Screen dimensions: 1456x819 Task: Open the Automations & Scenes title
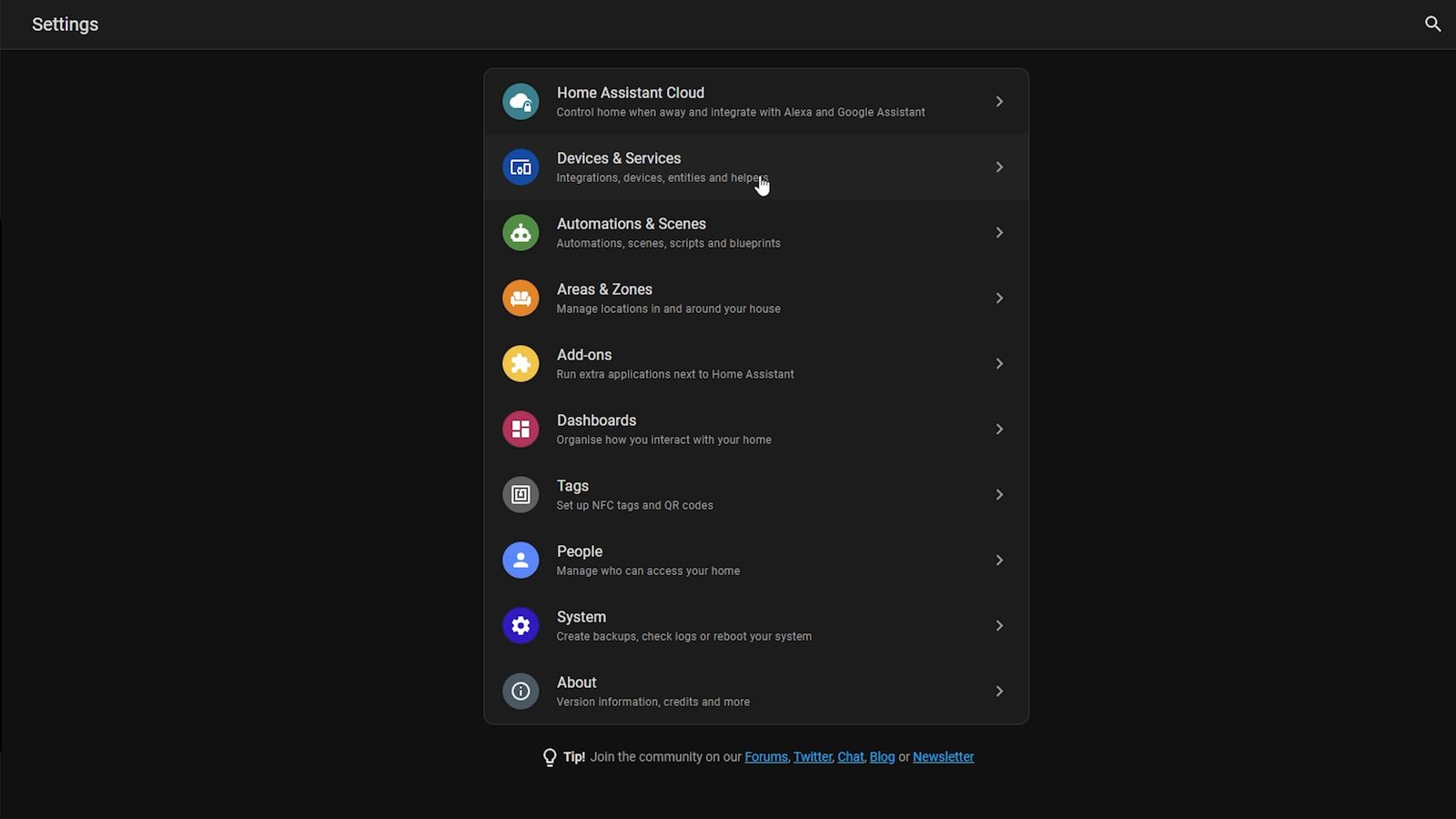point(632,224)
